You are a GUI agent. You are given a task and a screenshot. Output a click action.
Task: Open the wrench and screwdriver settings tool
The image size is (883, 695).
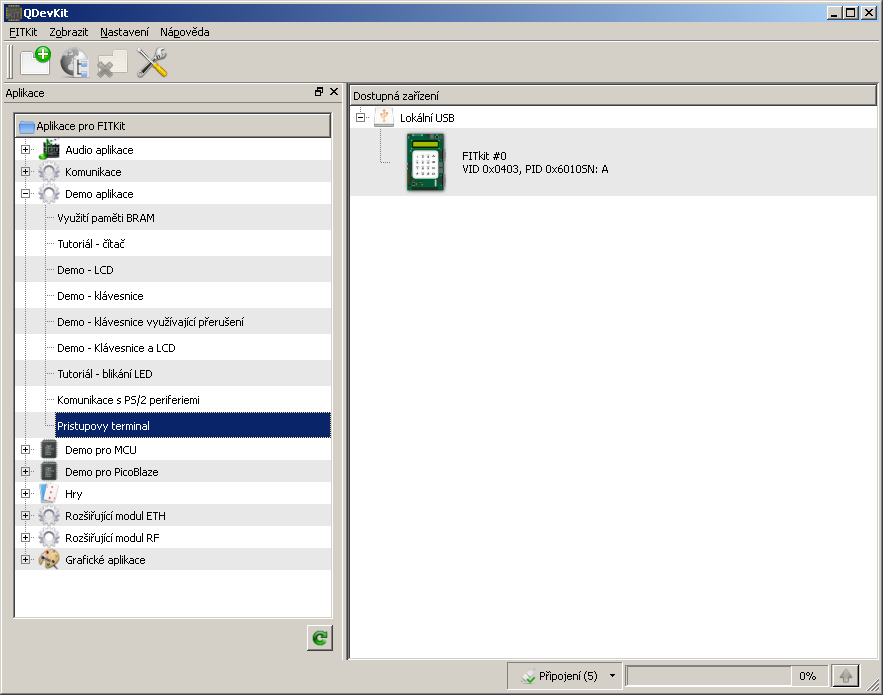click(x=152, y=62)
